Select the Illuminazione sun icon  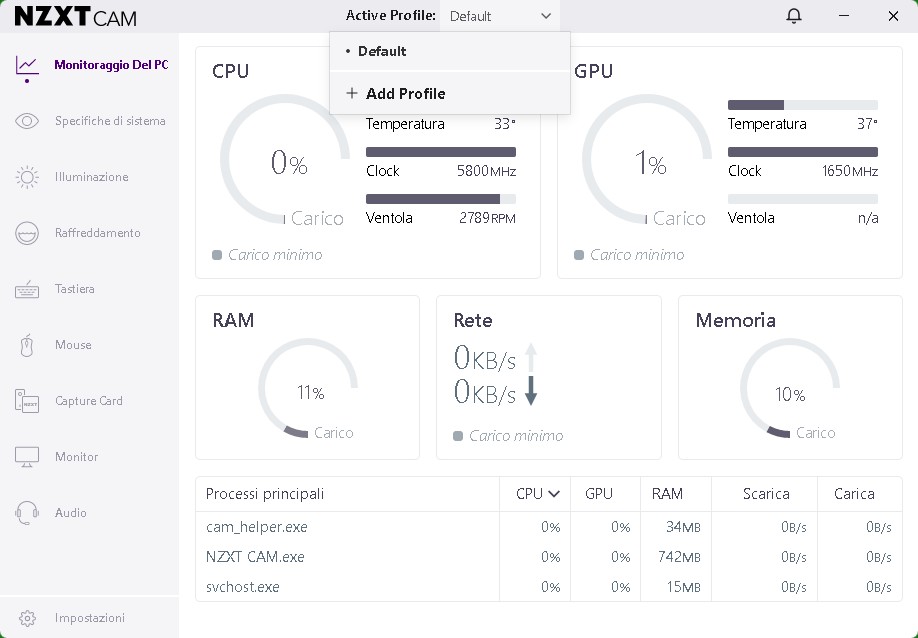click(27, 177)
